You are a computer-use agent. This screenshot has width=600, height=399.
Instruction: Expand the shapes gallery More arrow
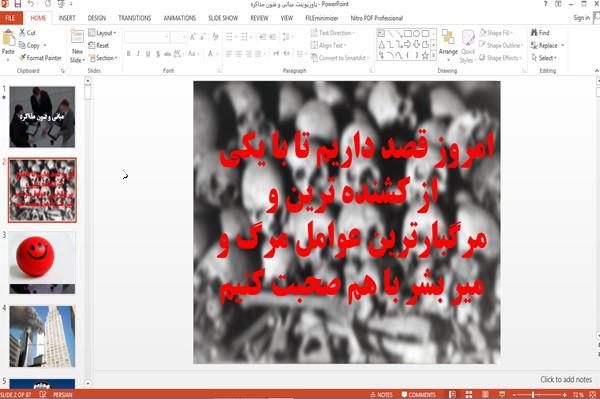point(434,55)
